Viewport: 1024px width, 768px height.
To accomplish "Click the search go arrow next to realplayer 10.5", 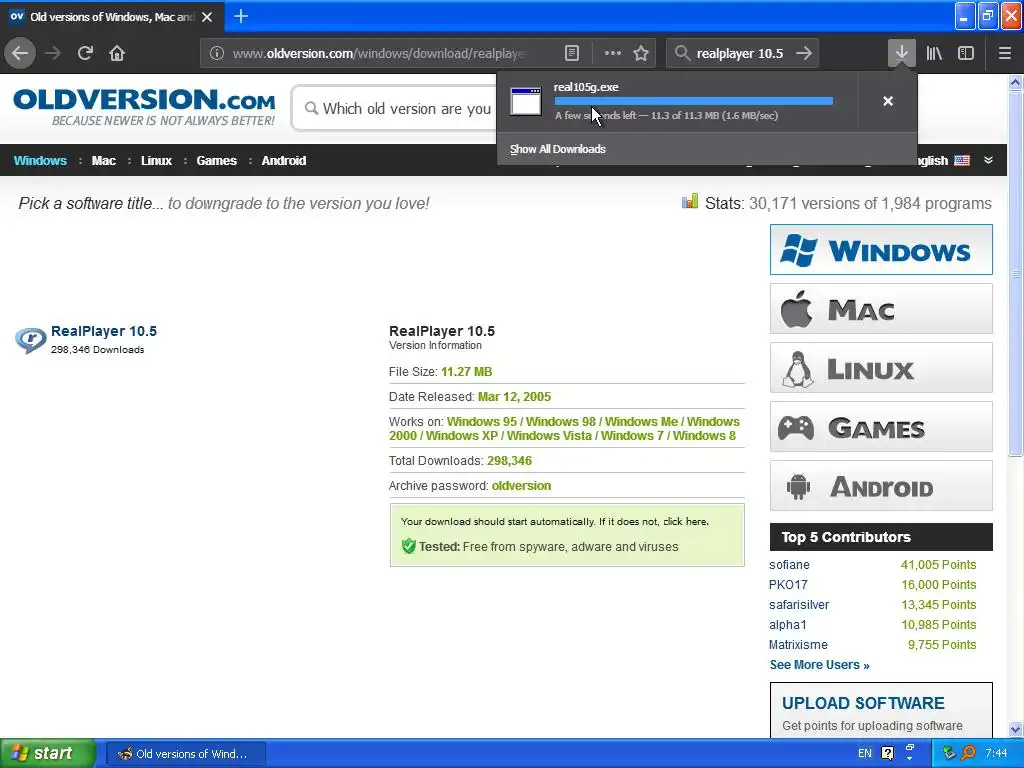I will [x=804, y=53].
